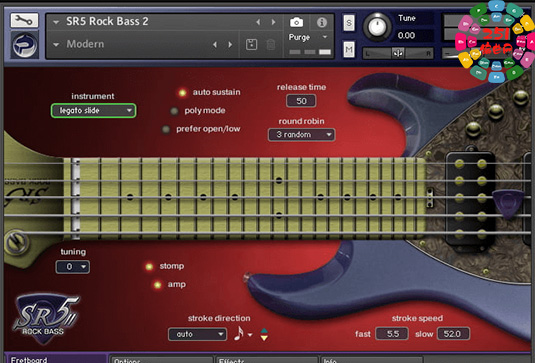Click the fast stroke speed value 5.5
Viewport: 535px width, 363px height.
coord(392,334)
